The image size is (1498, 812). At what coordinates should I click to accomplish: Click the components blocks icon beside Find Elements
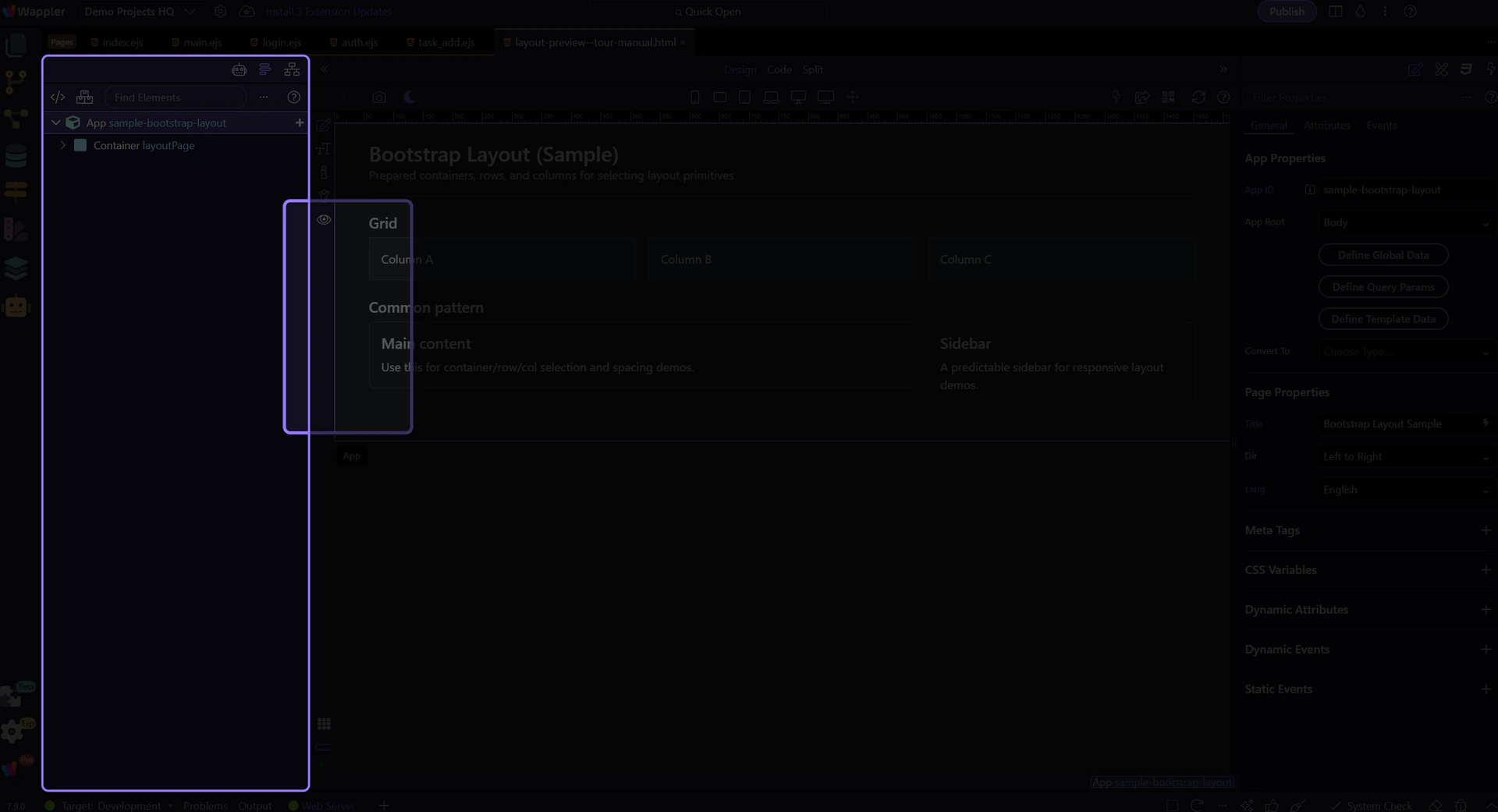pos(84,98)
